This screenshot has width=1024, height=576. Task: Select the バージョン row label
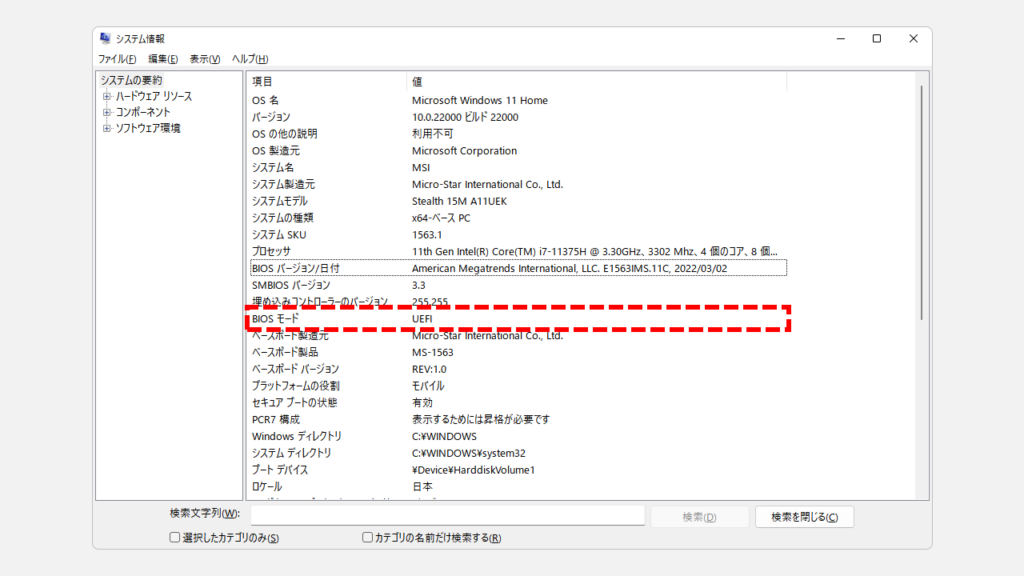271,117
